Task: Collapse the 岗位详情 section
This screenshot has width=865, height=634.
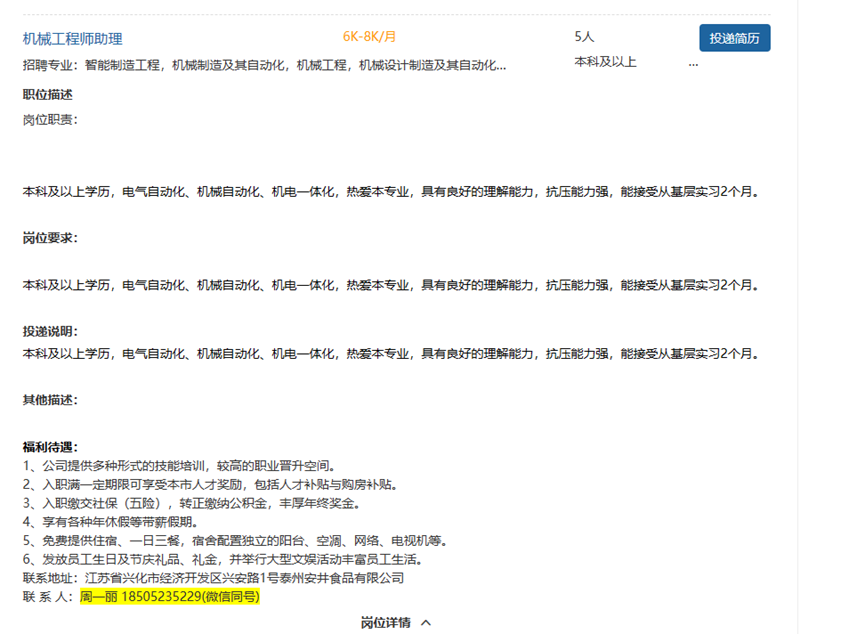Action: click(x=386, y=623)
